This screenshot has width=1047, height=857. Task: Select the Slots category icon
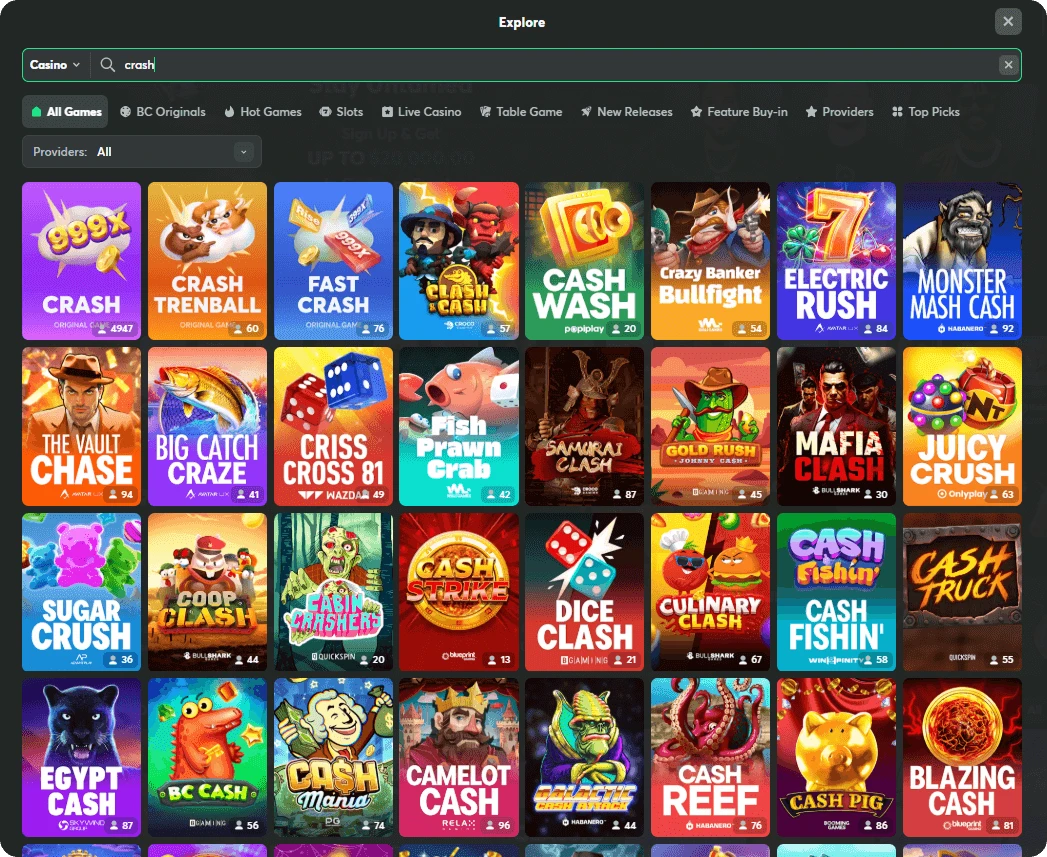point(325,111)
